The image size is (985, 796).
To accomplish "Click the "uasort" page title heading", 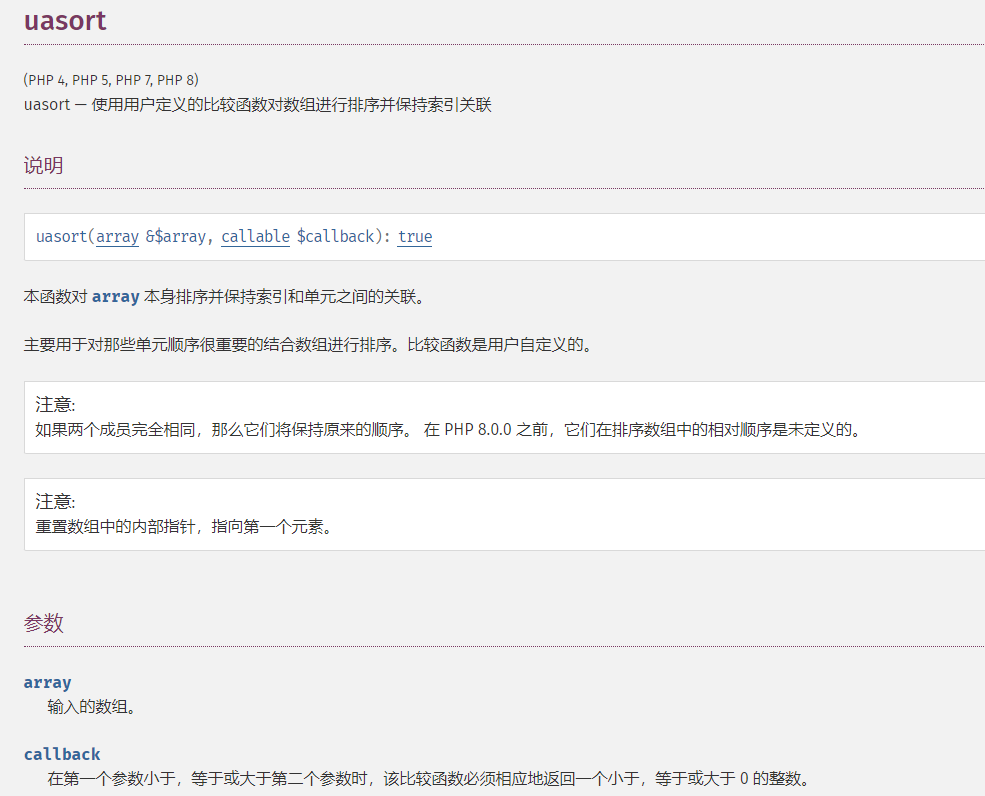I will point(65,21).
